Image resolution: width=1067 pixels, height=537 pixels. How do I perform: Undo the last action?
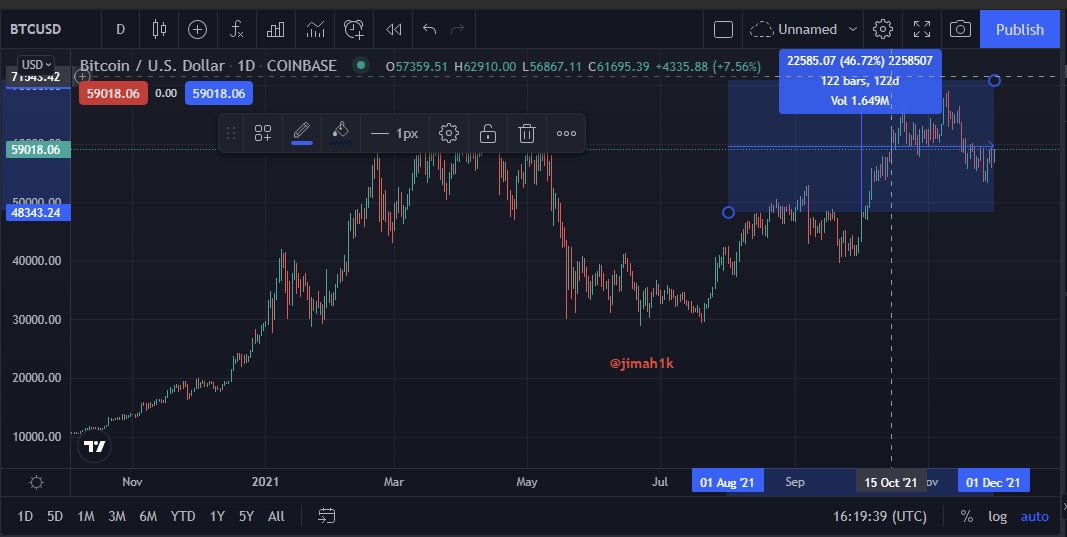tap(429, 29)
